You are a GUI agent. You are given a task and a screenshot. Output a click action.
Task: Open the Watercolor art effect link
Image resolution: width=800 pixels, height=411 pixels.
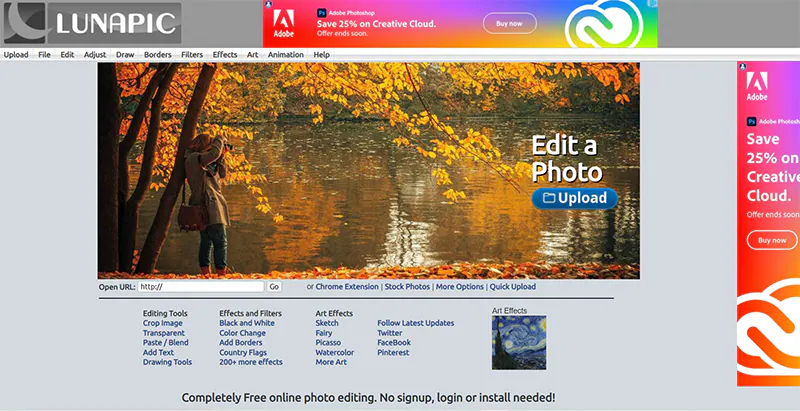point(335,352)
